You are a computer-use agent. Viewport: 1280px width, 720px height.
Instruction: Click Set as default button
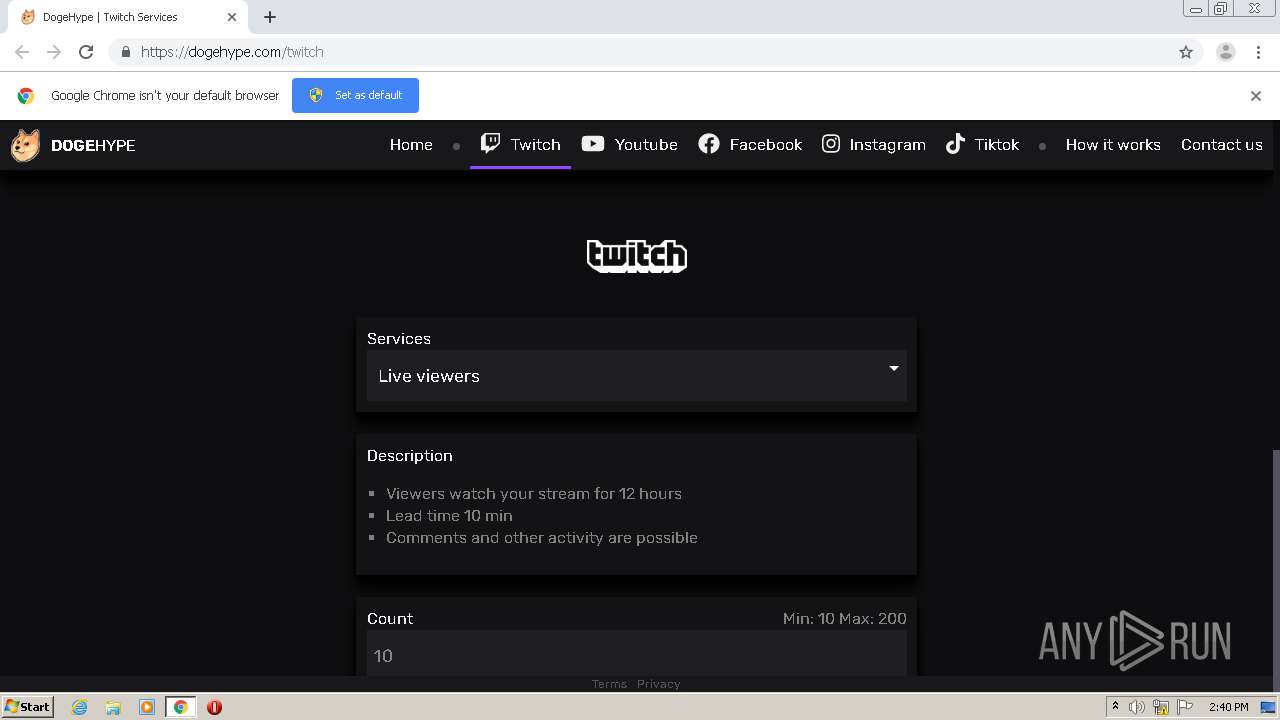pos(355,95)
